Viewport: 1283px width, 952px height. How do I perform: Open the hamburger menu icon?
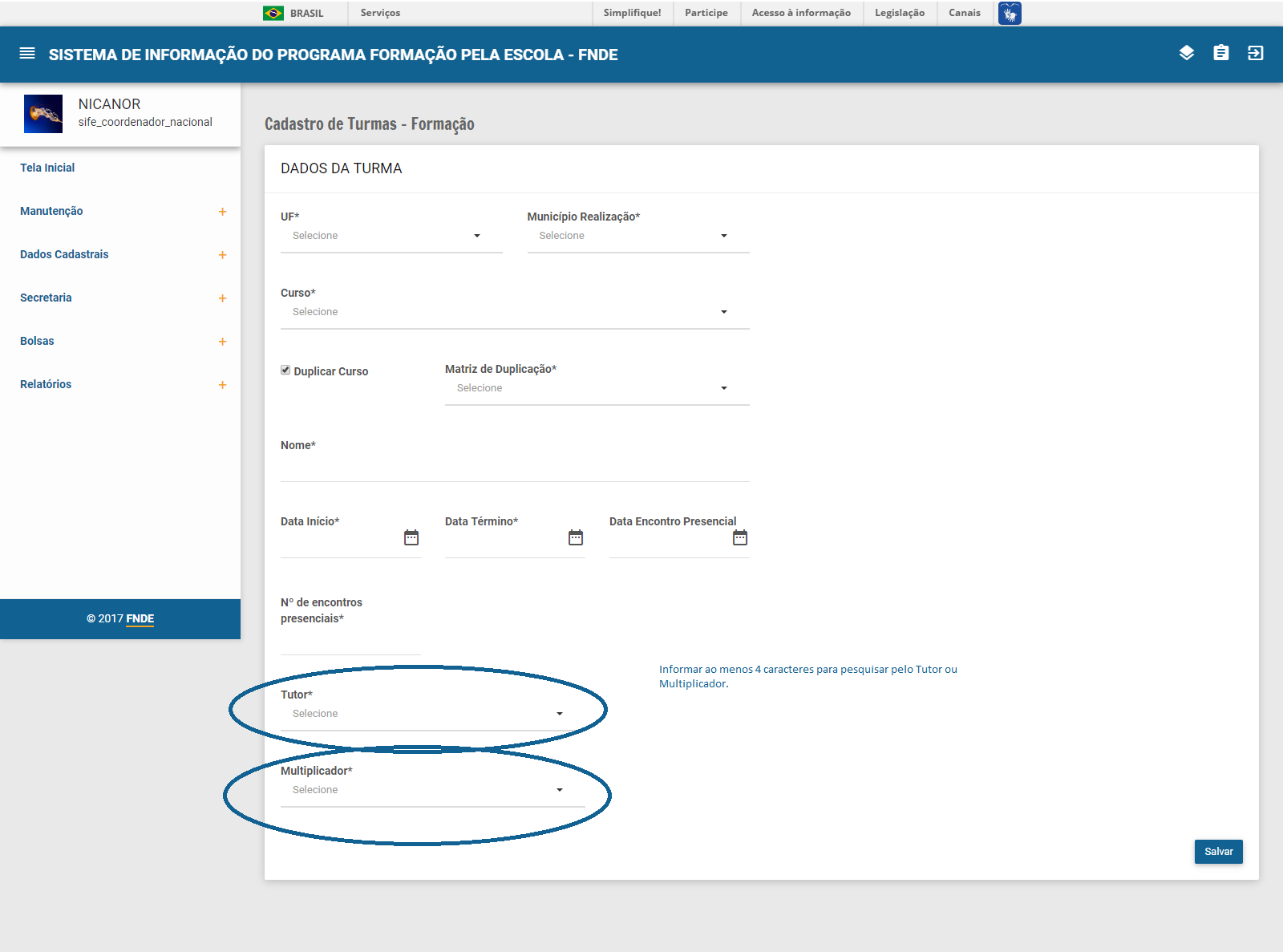pos(27,54)
